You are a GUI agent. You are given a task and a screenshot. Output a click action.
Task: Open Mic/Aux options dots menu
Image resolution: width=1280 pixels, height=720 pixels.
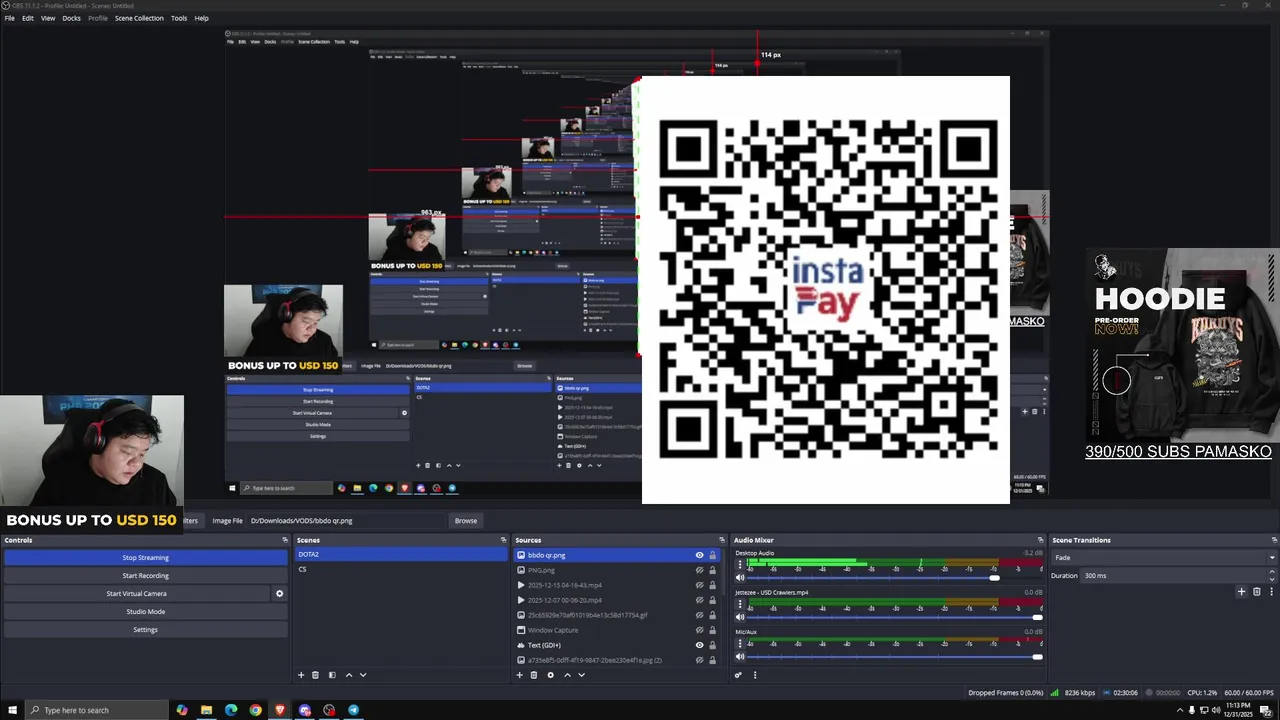(738, 643)
